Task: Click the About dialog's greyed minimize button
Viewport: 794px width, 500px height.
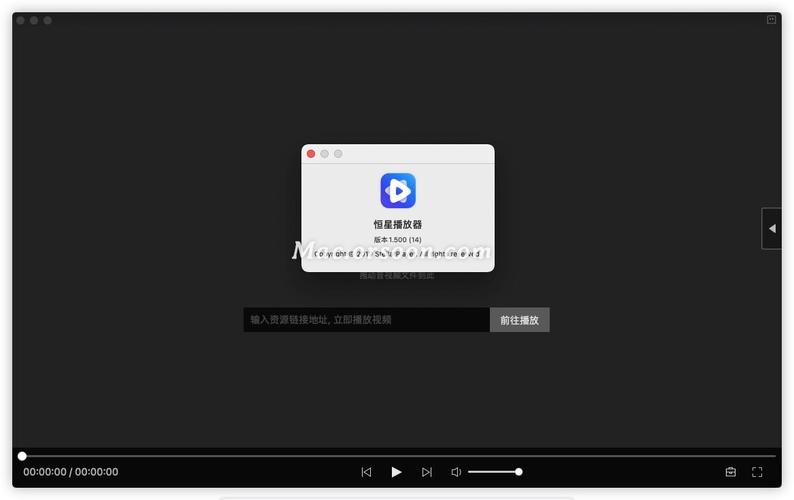Action: (x=324, y=154)
